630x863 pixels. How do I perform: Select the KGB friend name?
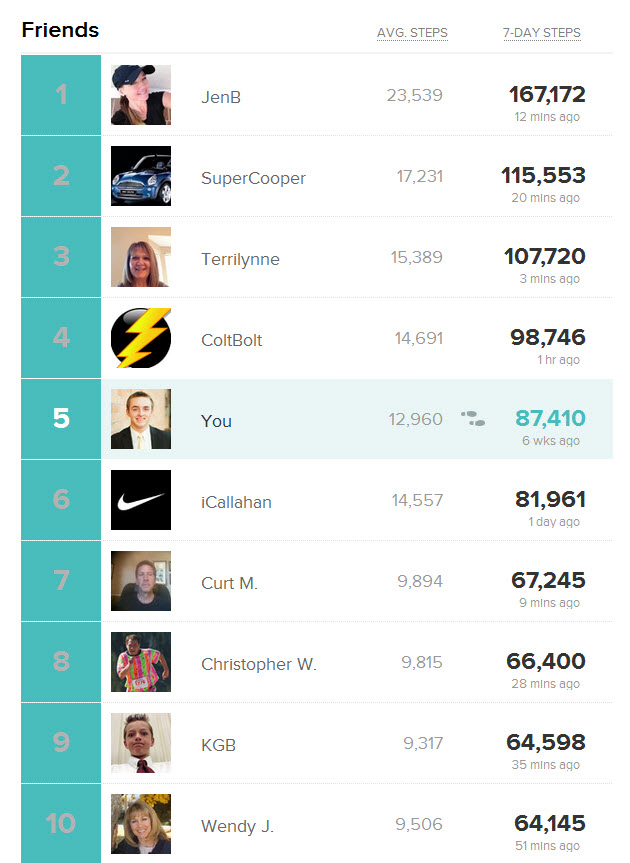[x=218, y=745]
